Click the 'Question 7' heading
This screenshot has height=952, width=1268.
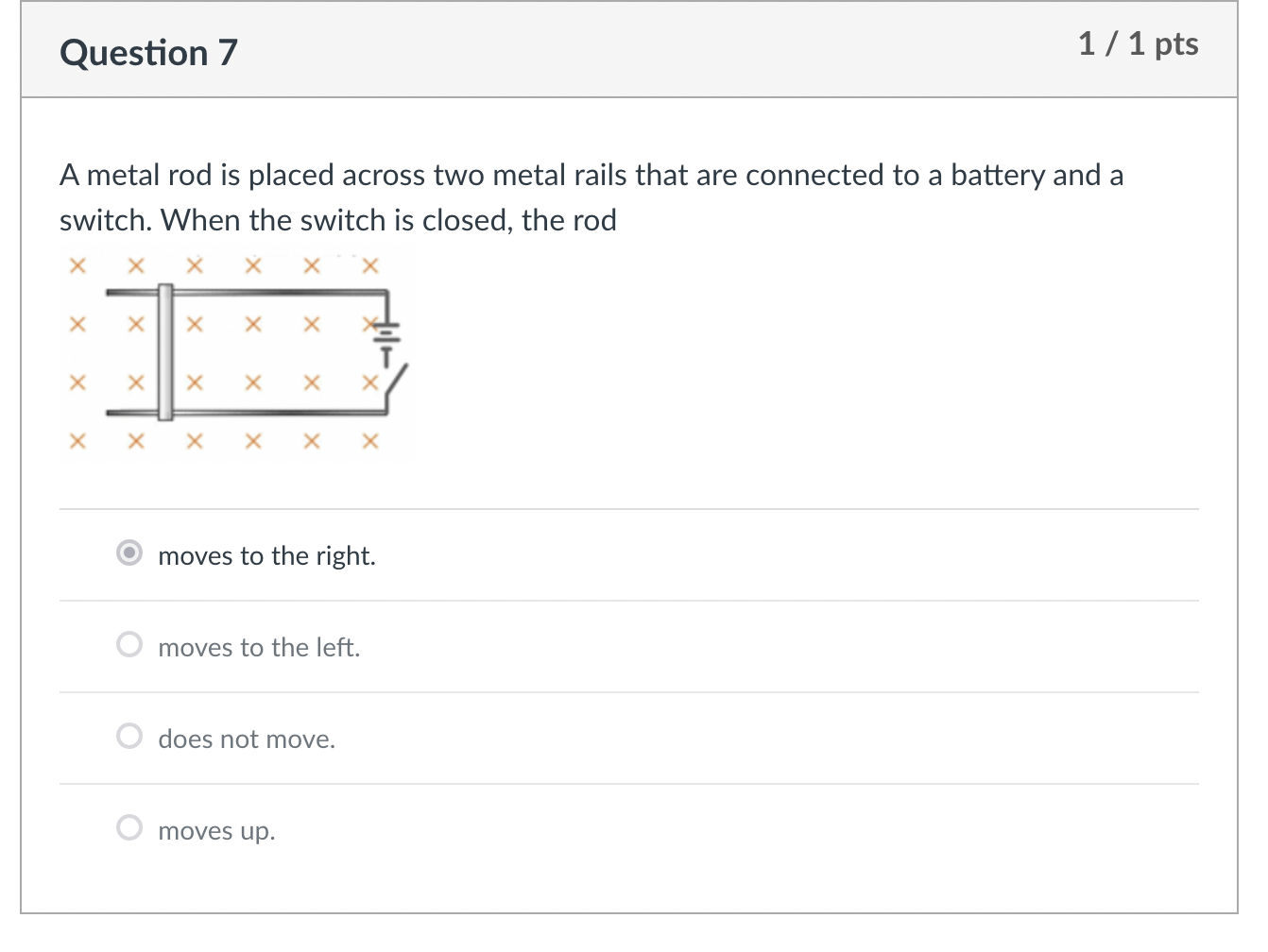pos(148,53)
